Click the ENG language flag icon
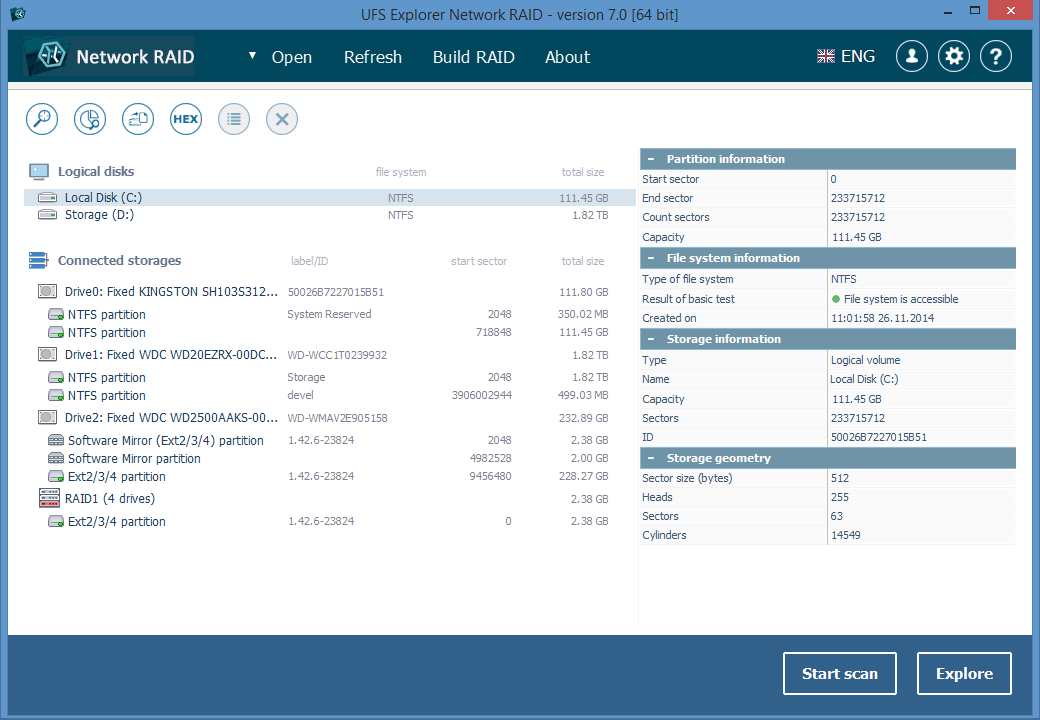 coord(825,56)
